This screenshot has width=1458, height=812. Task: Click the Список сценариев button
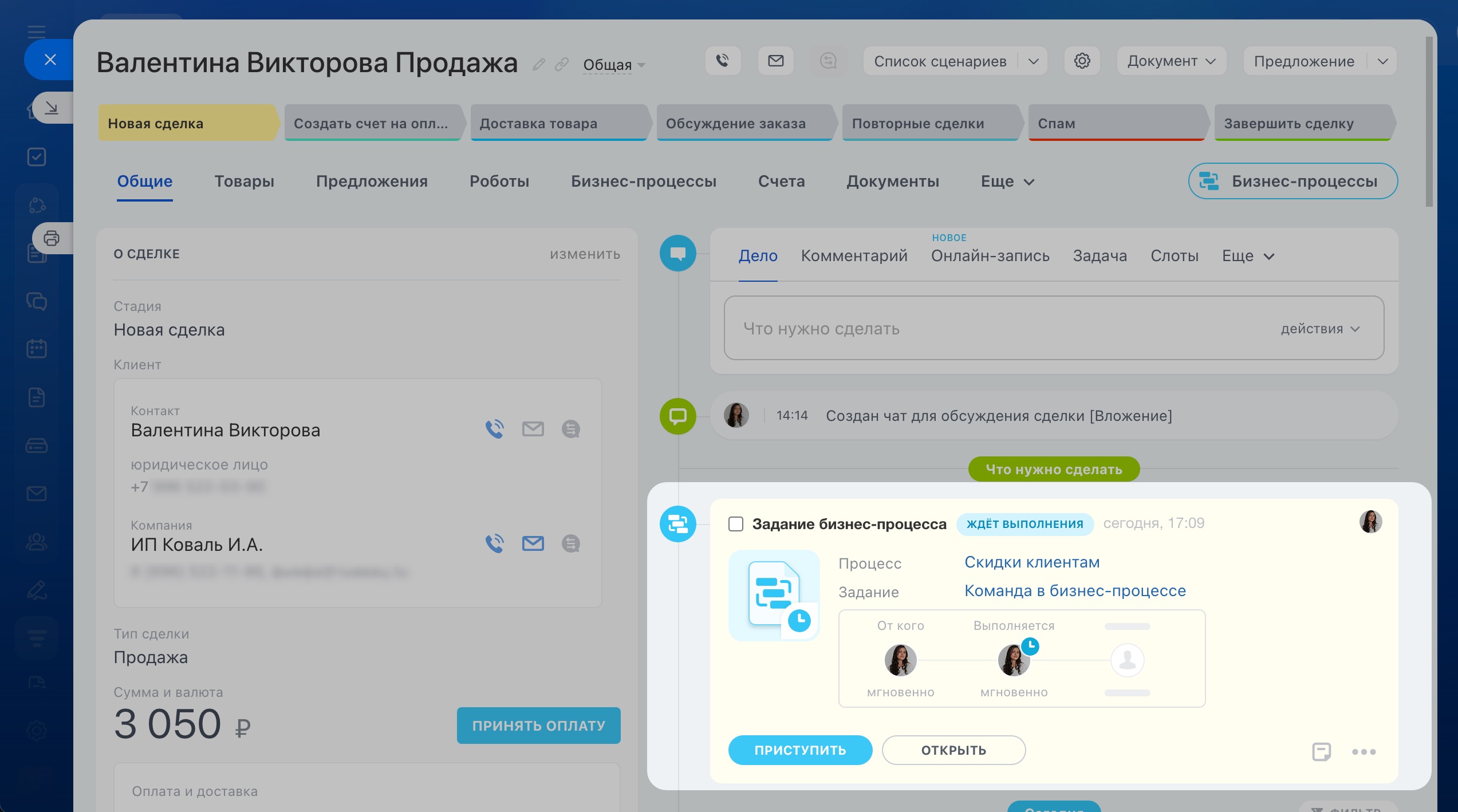click(940, 61)
